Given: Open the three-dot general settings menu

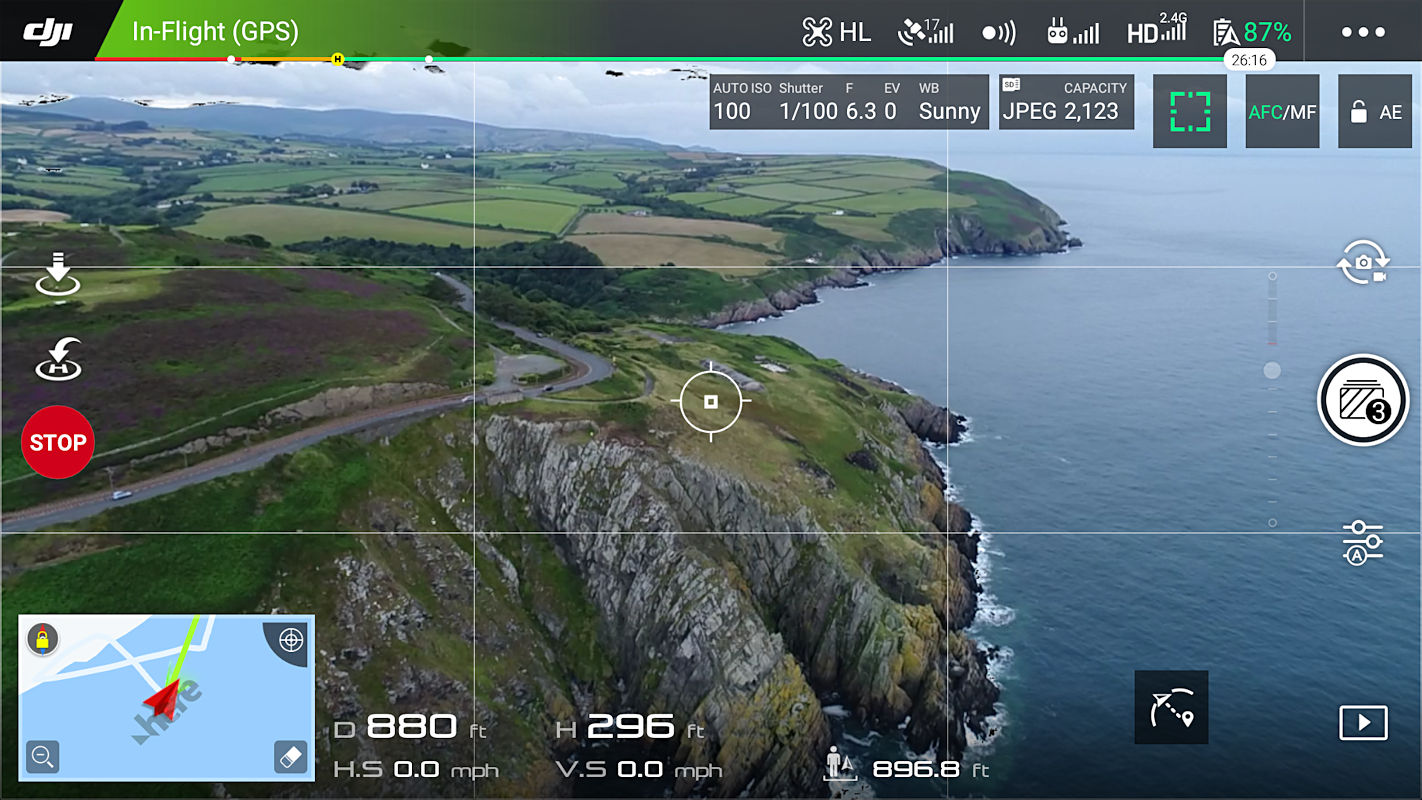Looking at the screenshot, I should click(x=1363, y=32).
